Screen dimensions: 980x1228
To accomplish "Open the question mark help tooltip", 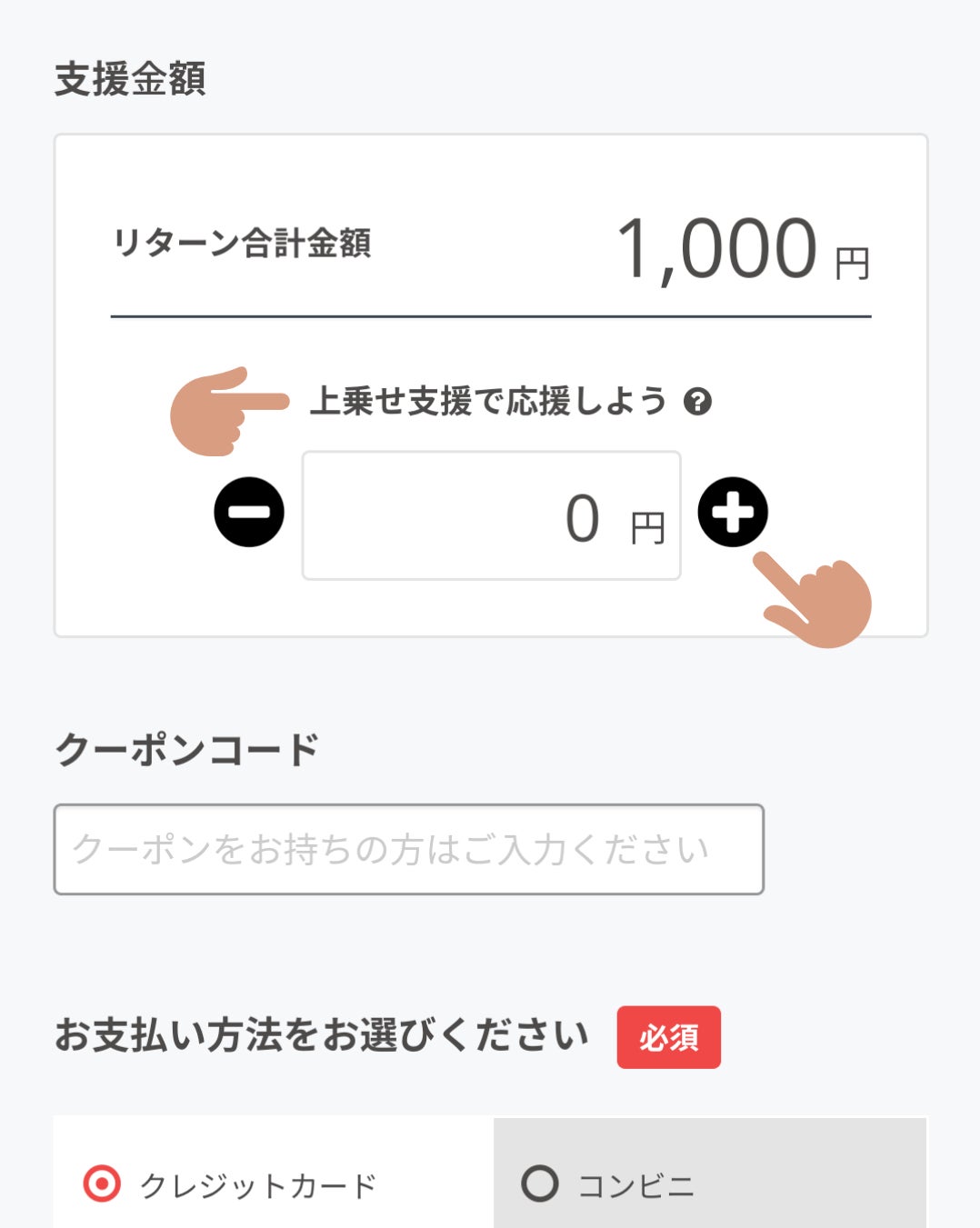I will [697, 401].
